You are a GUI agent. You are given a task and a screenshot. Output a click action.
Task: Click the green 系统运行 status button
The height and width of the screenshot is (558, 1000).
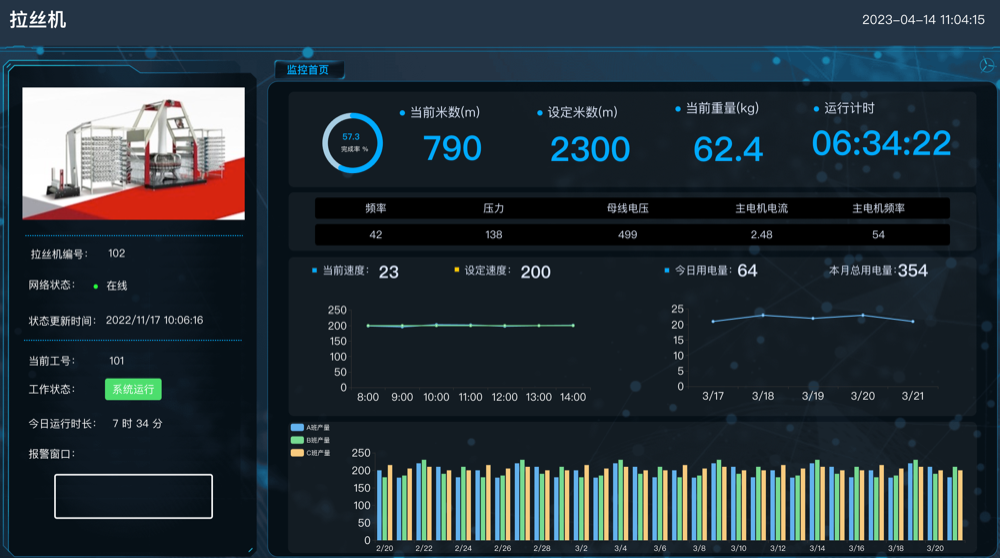(133, 389)
